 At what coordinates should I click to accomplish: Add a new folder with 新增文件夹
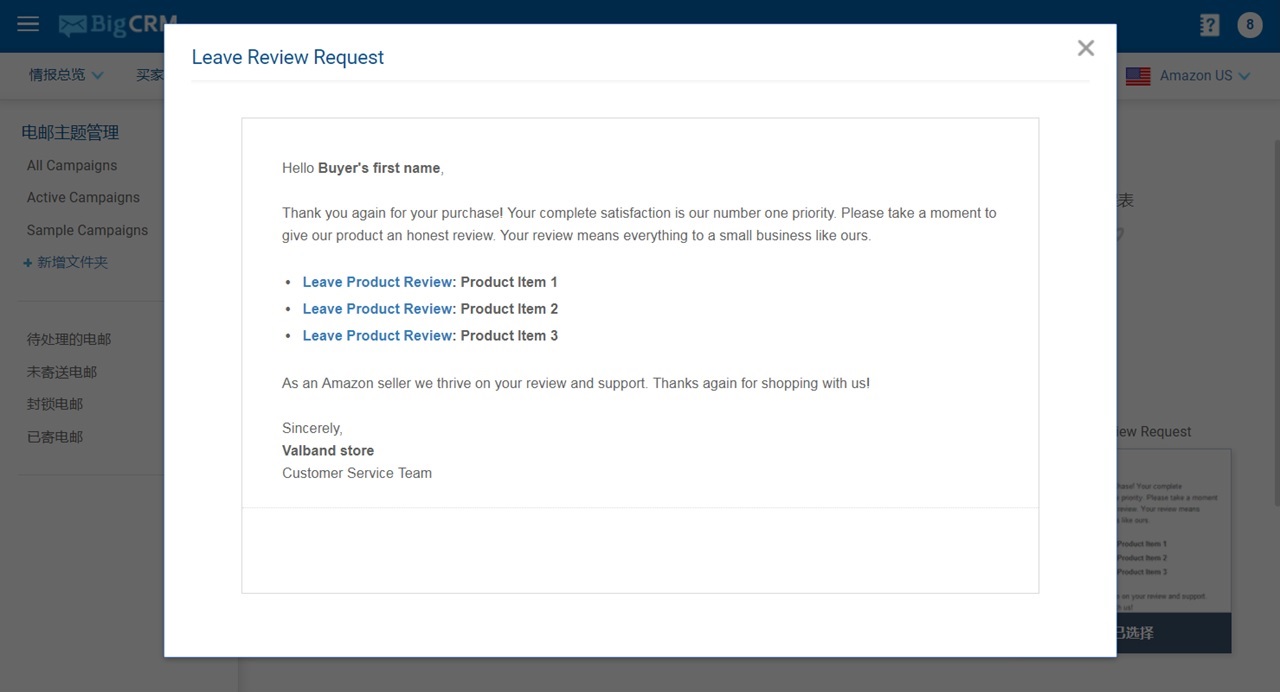pyautogui.click(x=66, y=262)
